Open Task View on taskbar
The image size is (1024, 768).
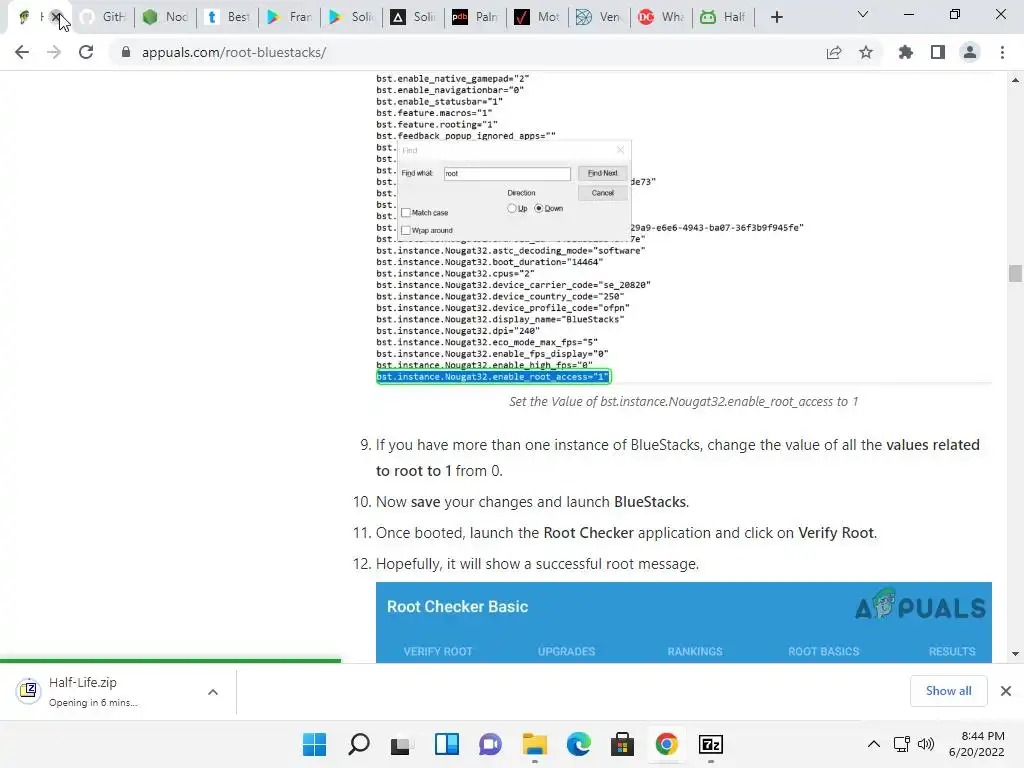pos(402,744)
